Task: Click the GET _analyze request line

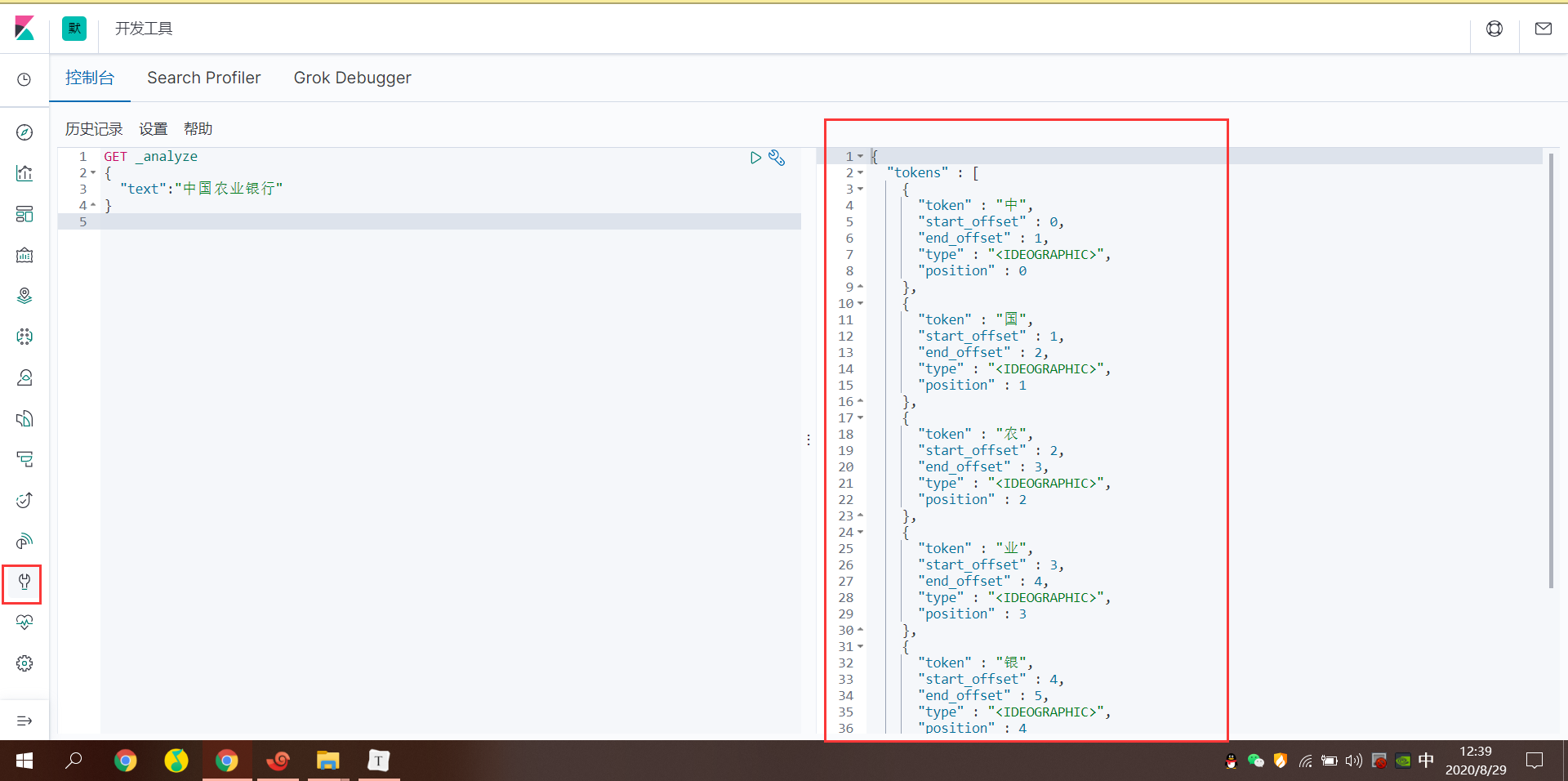Action: pyautogui.click(x=150, y=156)
